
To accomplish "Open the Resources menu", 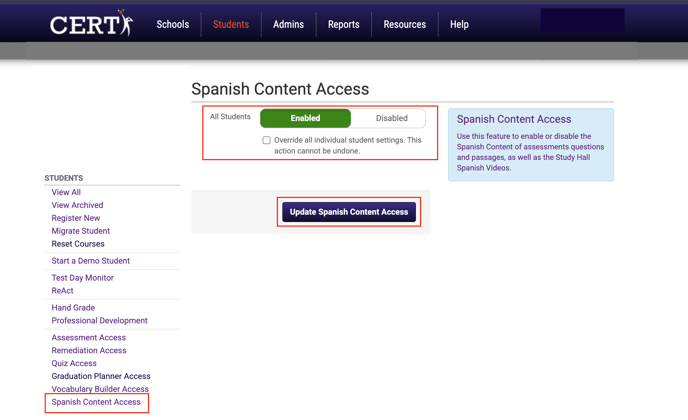I will tap(404, 25).
